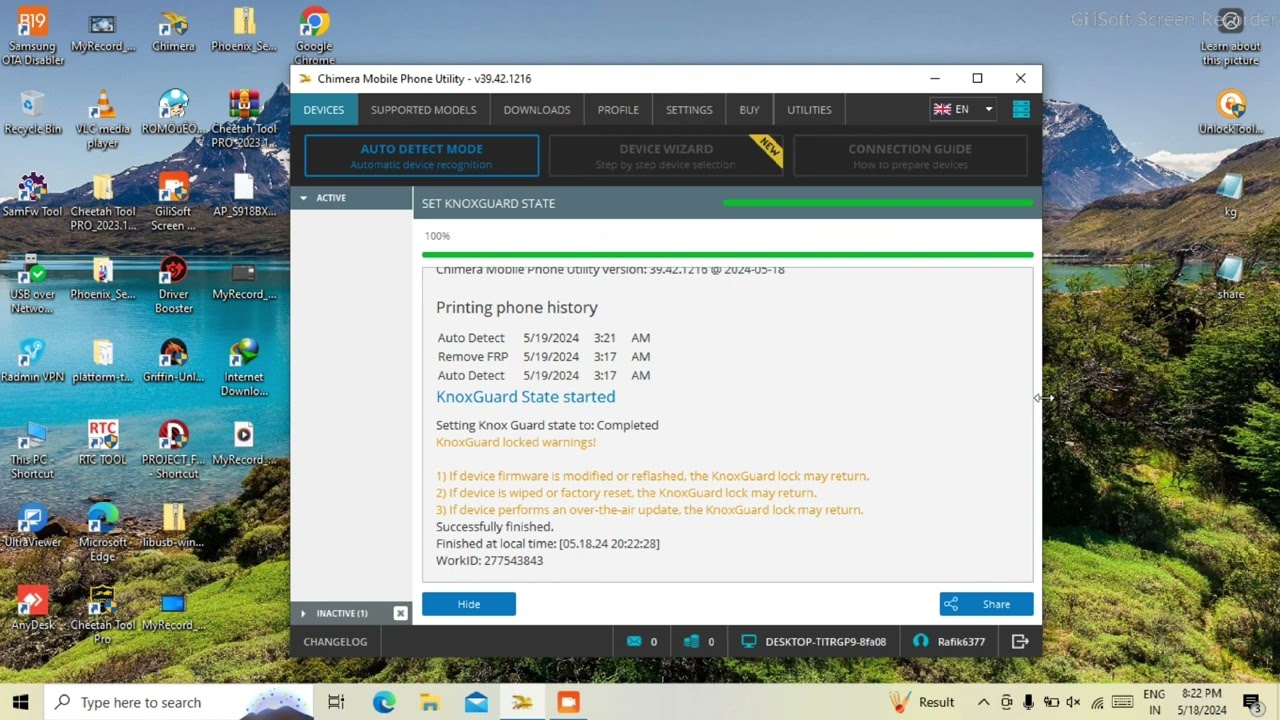Launch VLC media player desktop shortcut
1280x720 pixels.
click(102, 120)
